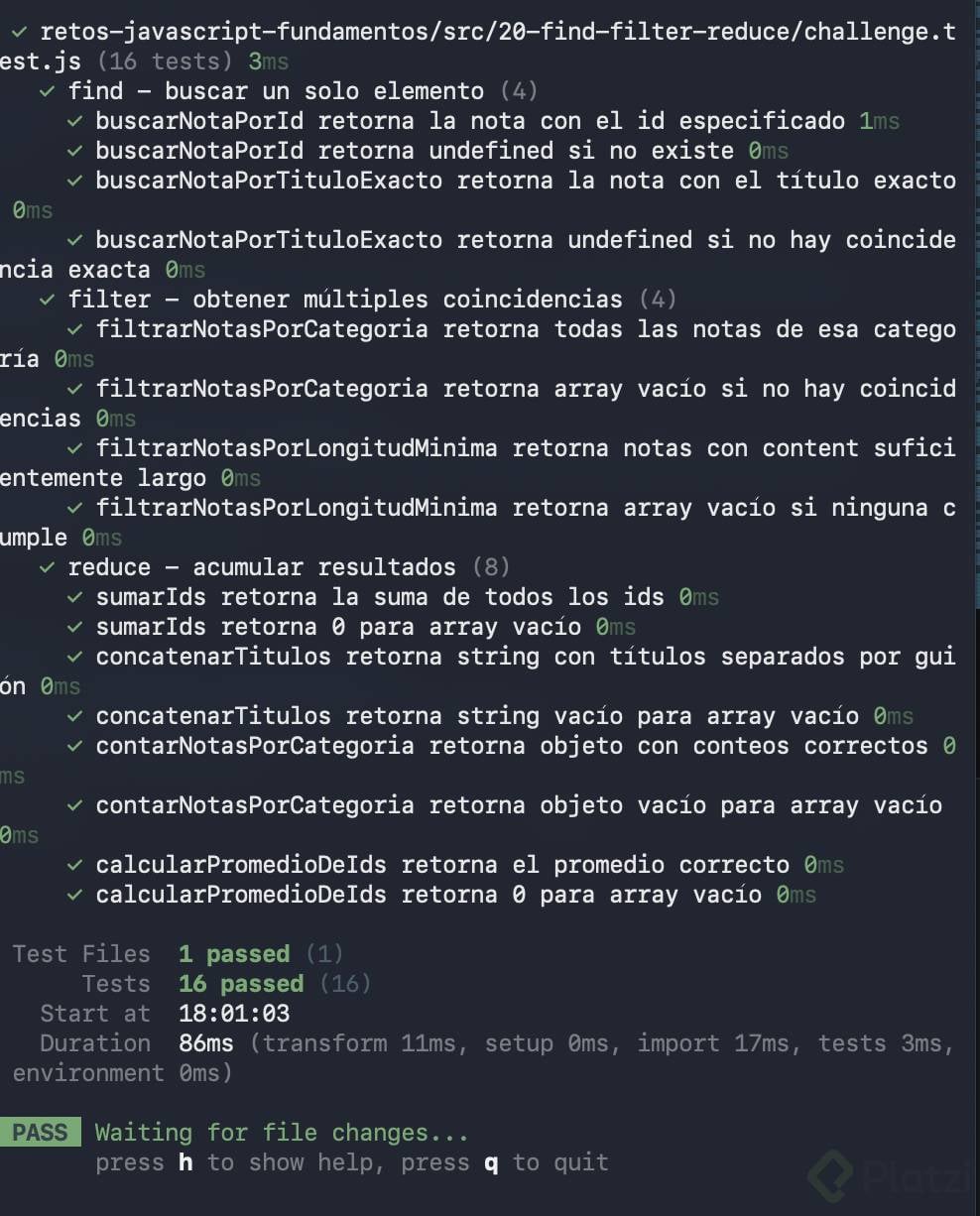Viewport: 980px width, 1216px height.
Task: Click the checkmark beside 'buscarNotaPorId retorna undefined'
Action: (x=74, y=151)
